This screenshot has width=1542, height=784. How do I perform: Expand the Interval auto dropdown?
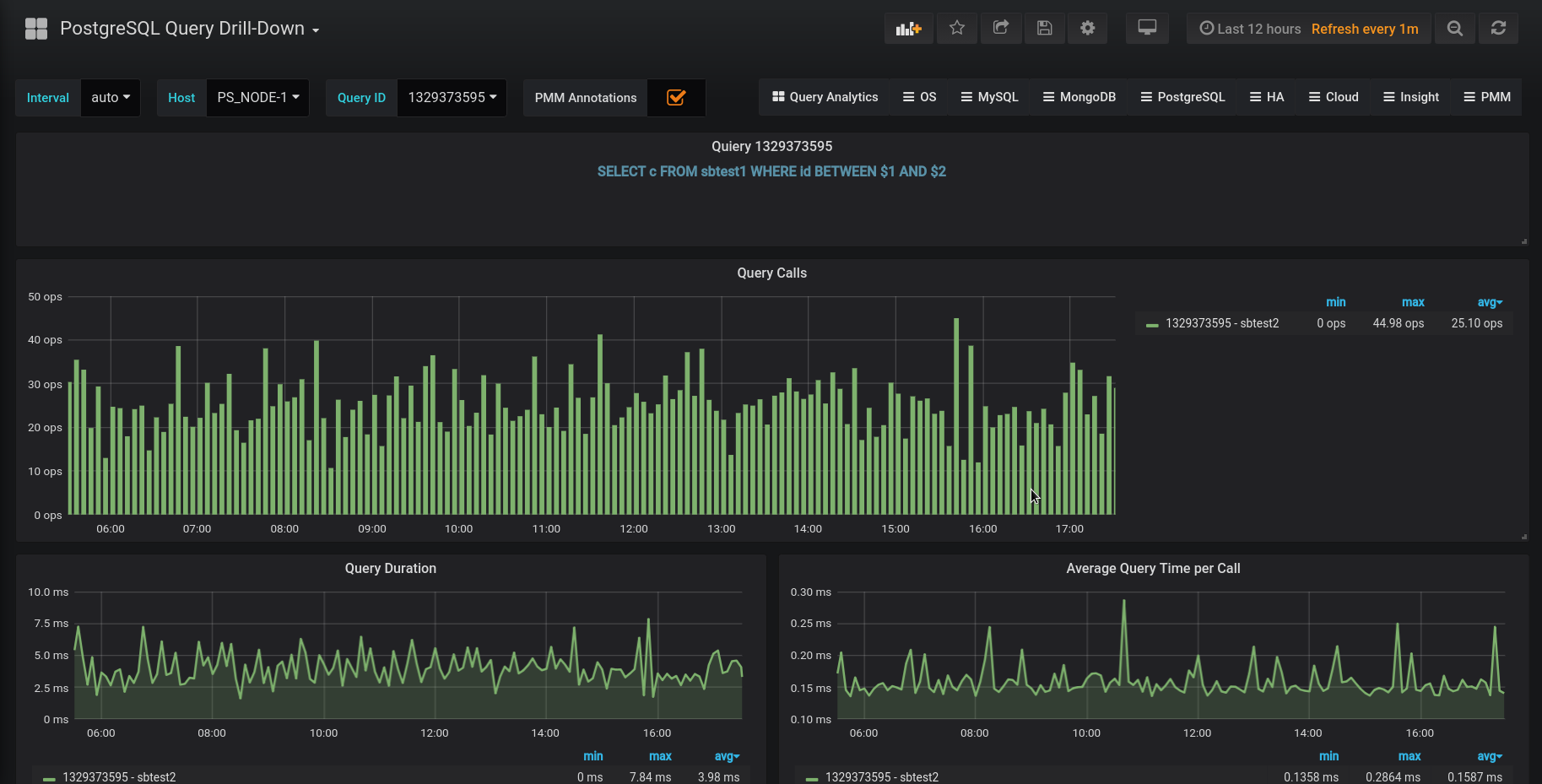point(111,98)
